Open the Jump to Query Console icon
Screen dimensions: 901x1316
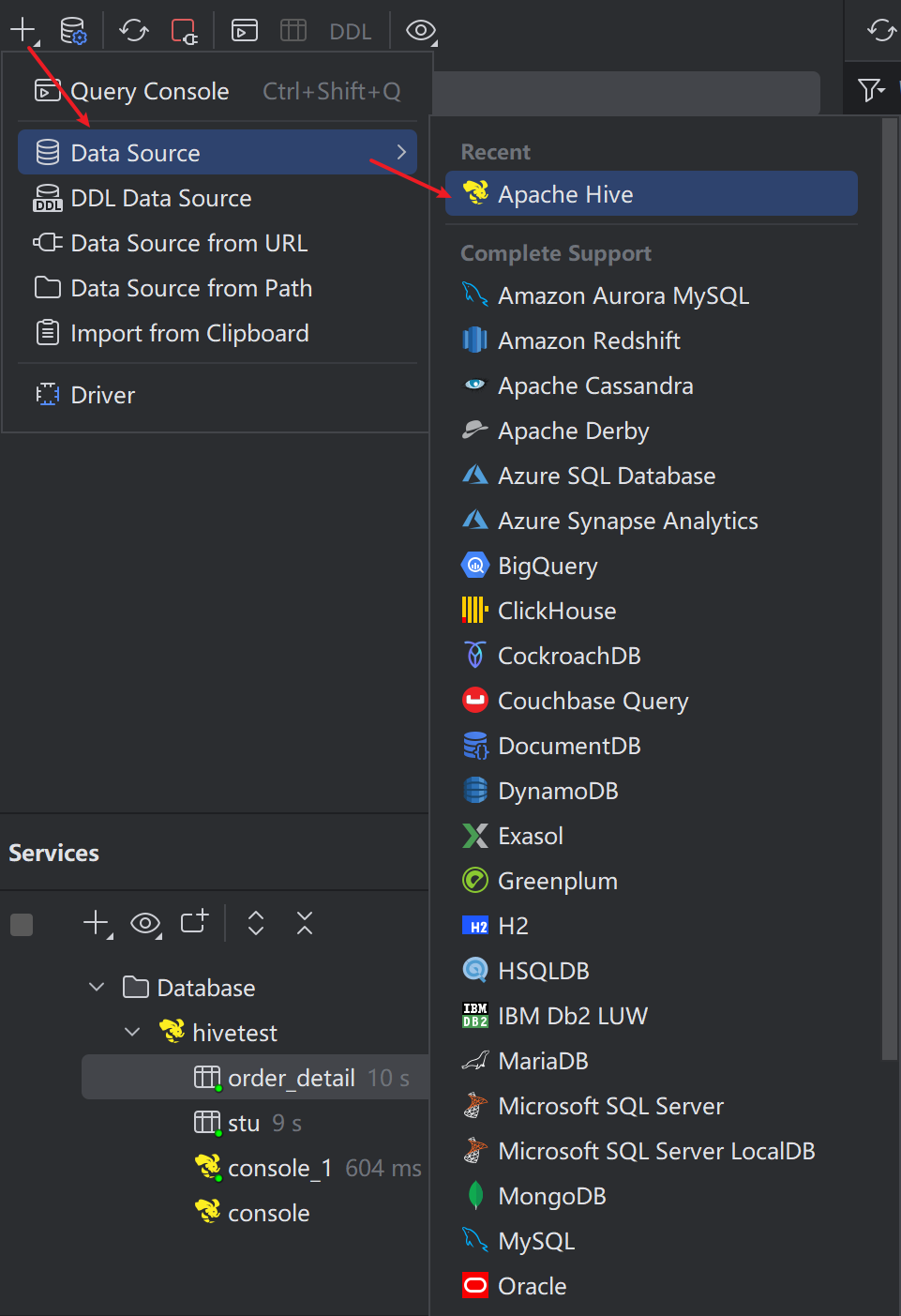click(x=245, y=31)
